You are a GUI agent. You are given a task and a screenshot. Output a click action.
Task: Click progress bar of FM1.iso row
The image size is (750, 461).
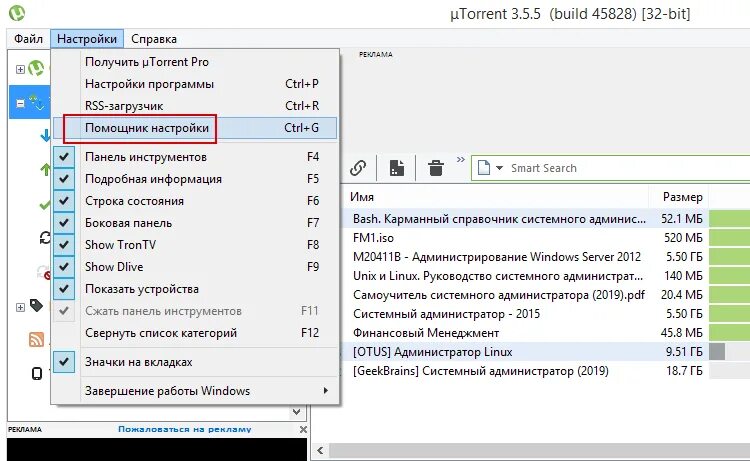tap(729, 238)
